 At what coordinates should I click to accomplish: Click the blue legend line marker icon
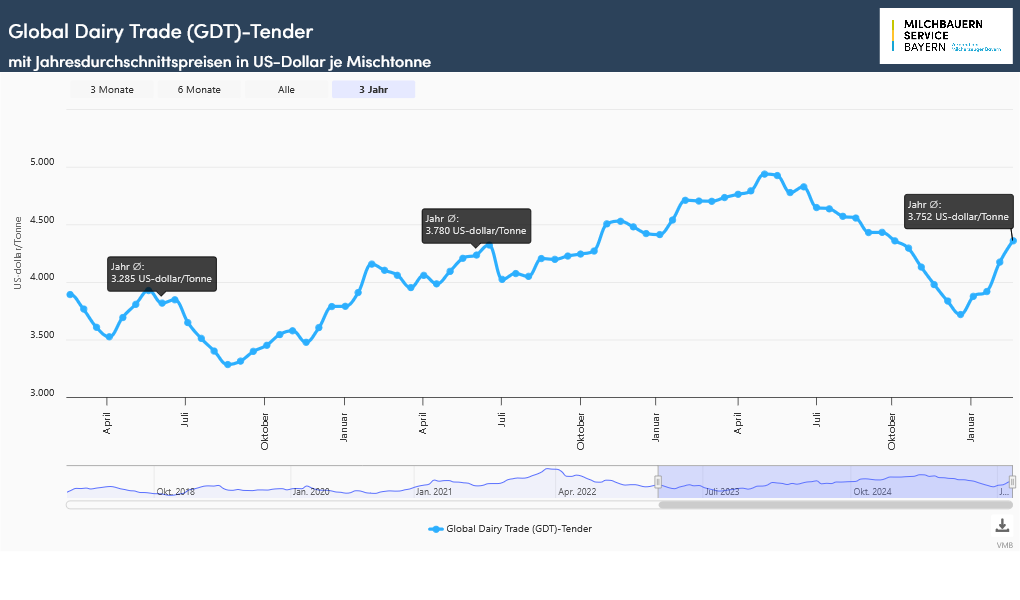point(435,528)
